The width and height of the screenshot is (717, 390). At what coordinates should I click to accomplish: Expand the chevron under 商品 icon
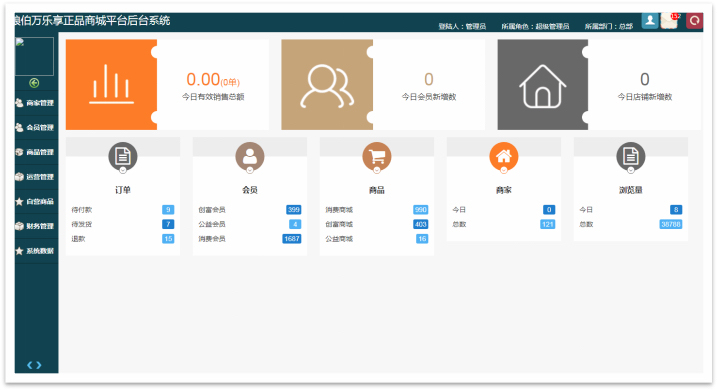[x=377, y=170]
